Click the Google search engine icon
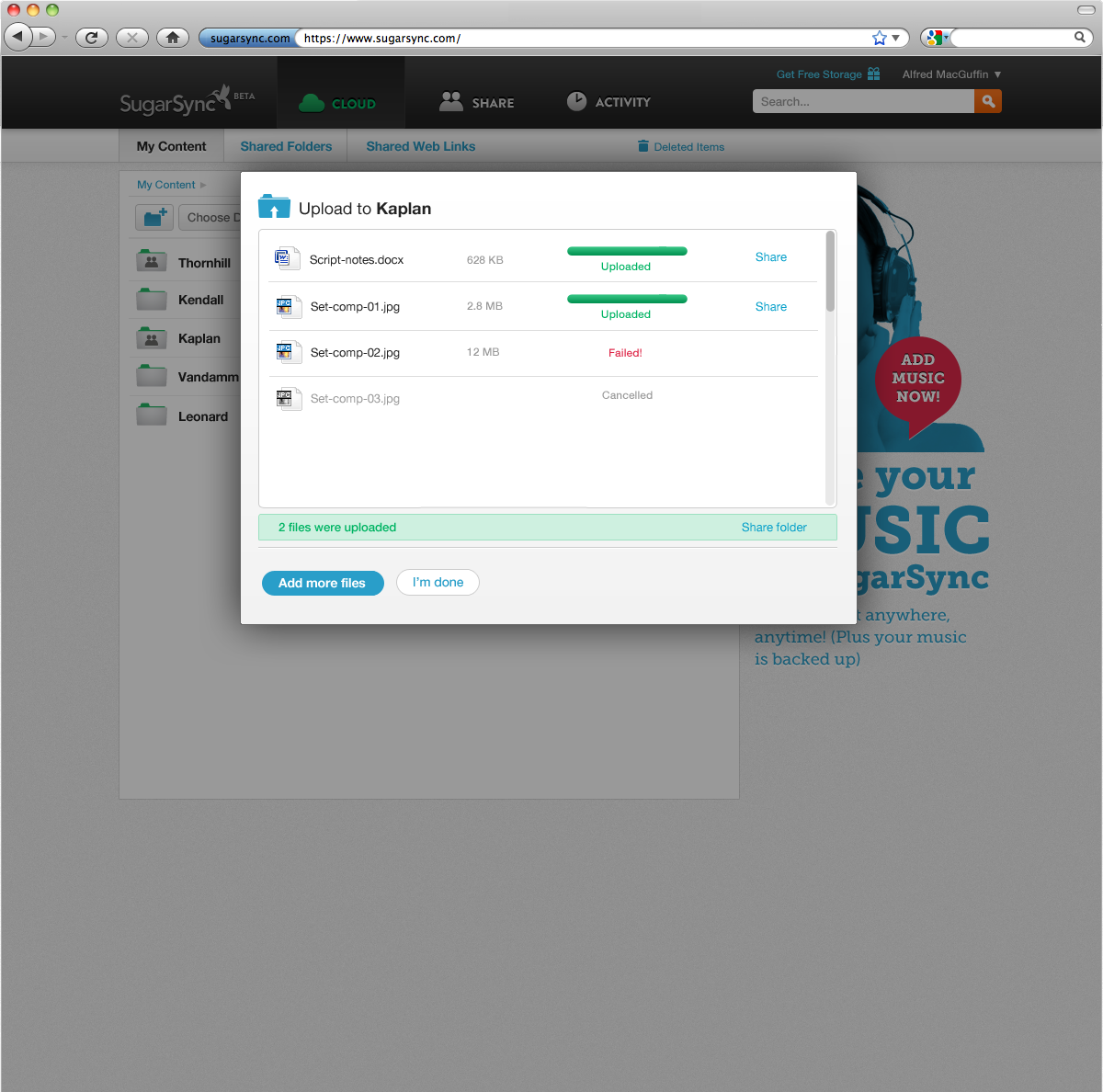Image resolution: width=1103 pixels, height=1092 pixels. [x=935, y=38]
